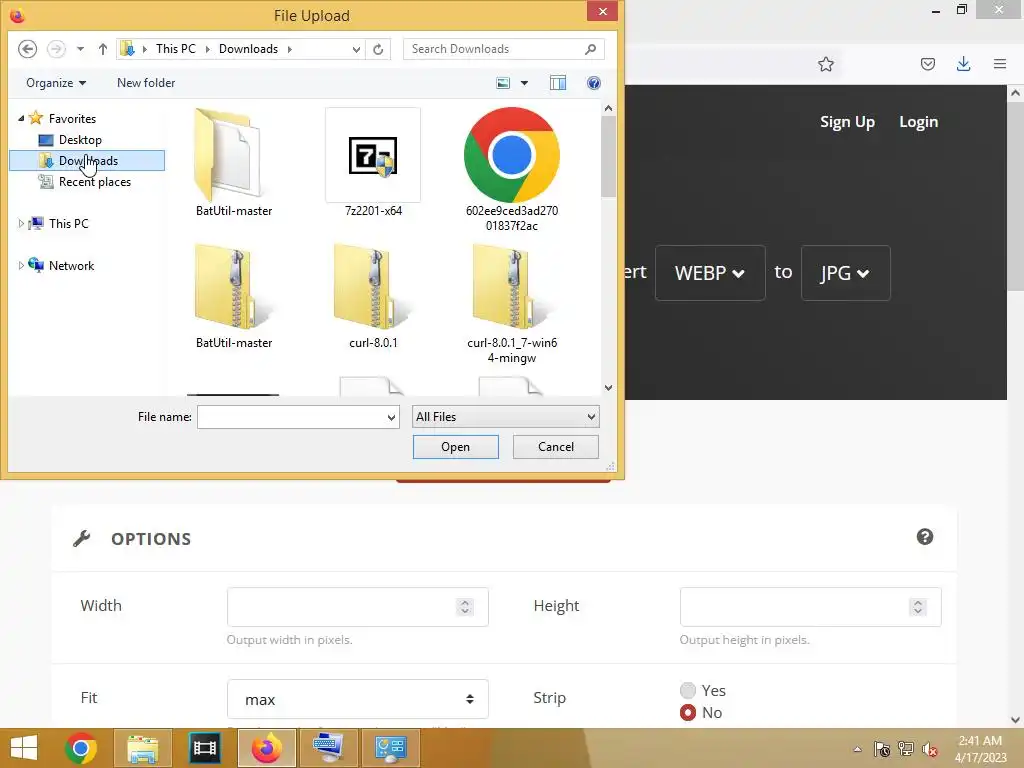The width and height of the screenshot is (1024, 768).
Task: Select Desktop in Favorites
Action: pos(80,140)
